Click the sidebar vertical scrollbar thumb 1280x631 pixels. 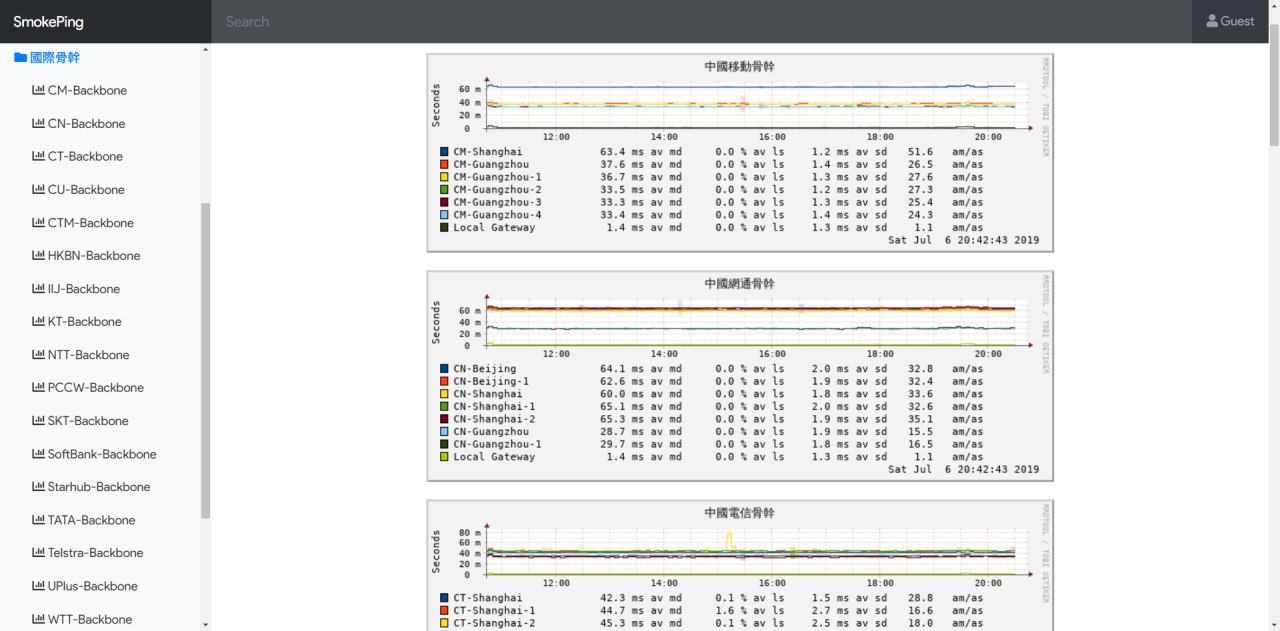pyautogui.click(x=206, y=360)
